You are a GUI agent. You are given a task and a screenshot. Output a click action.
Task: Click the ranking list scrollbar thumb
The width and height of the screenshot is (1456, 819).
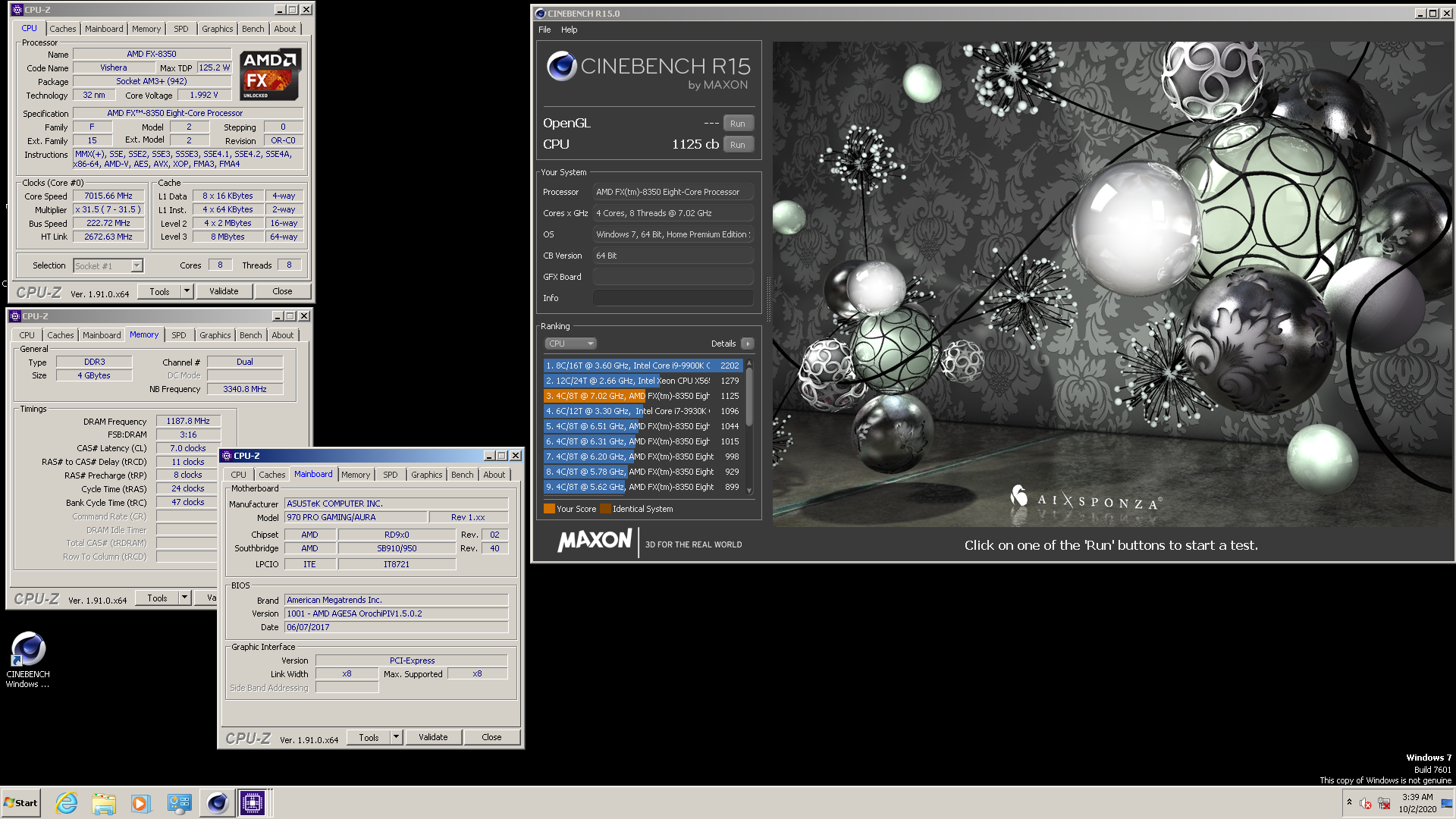click(749, 397)
